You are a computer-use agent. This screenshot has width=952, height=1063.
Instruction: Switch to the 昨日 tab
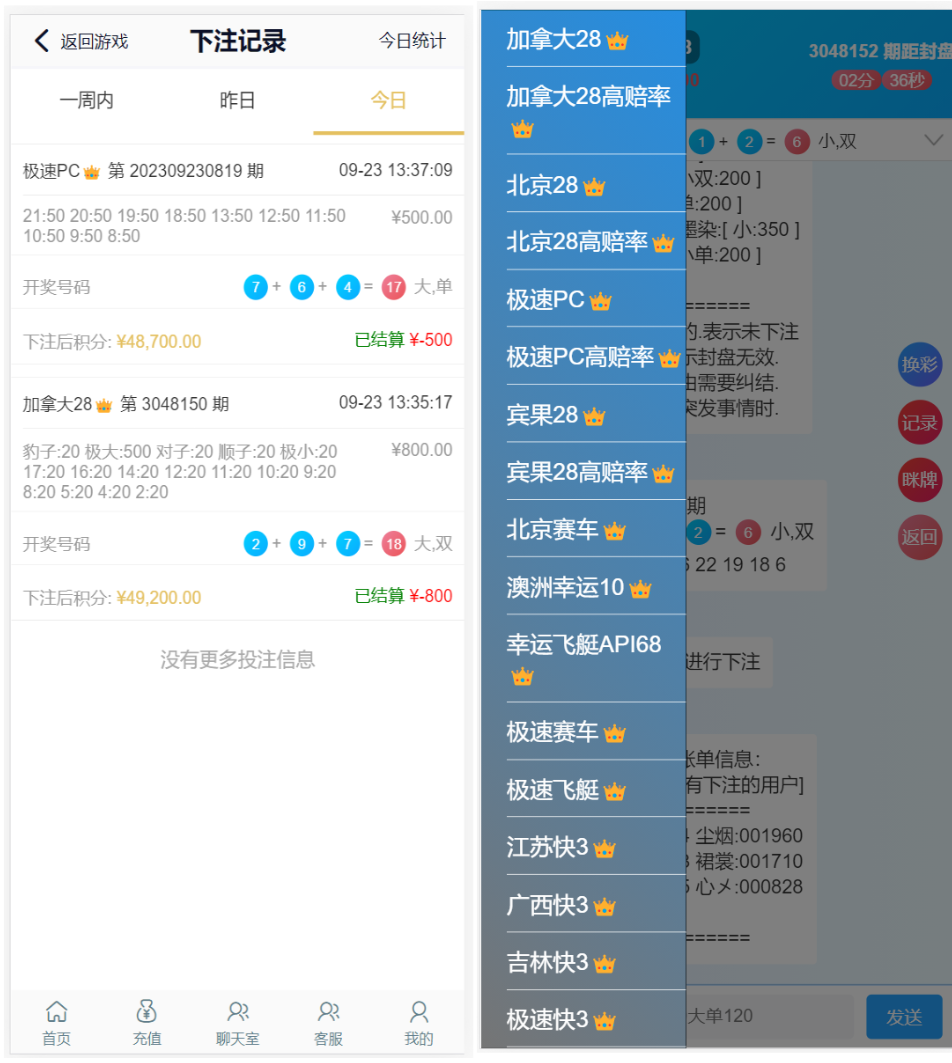tap(238, 100)
